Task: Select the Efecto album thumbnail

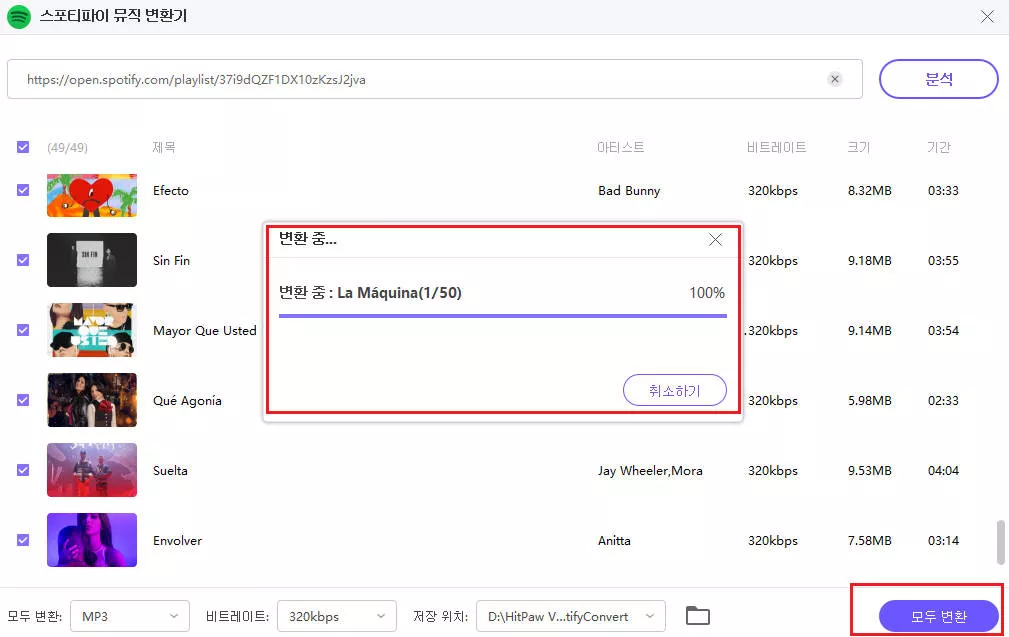Action: tap(92, 195)
